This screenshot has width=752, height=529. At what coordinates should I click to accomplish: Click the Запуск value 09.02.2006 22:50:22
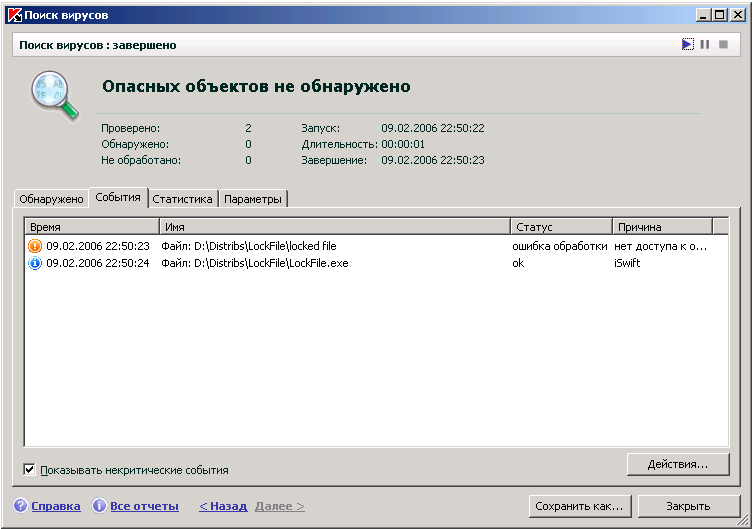point(433,128)
